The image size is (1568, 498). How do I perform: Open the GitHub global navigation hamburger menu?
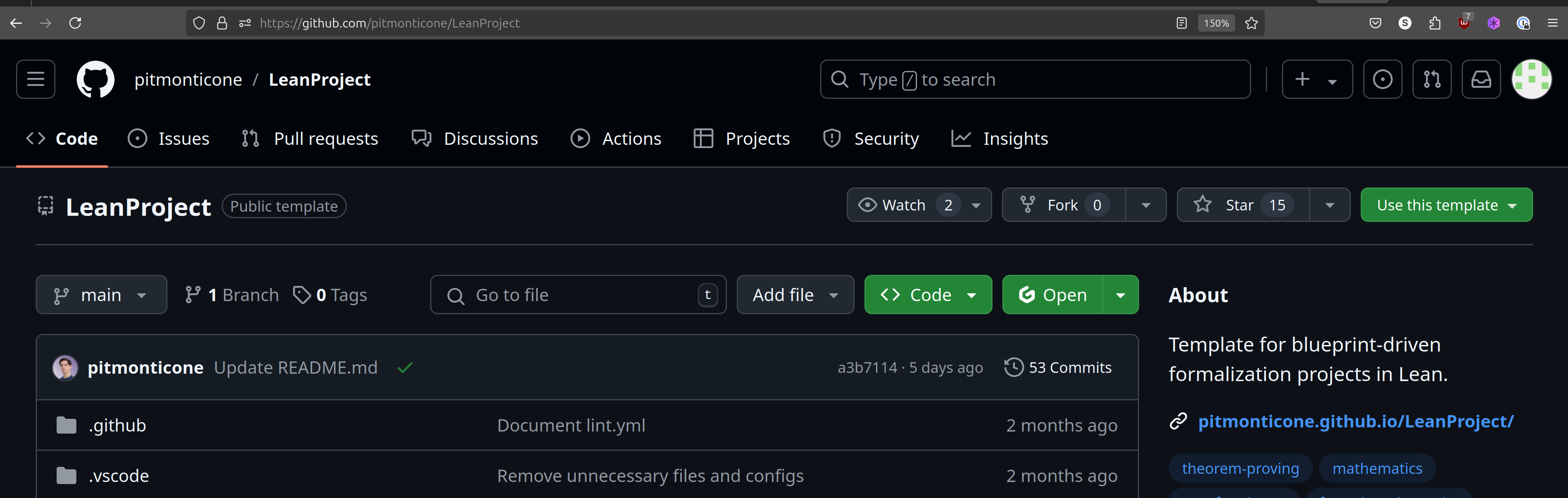pyautogui.click(x=36, y=79)
